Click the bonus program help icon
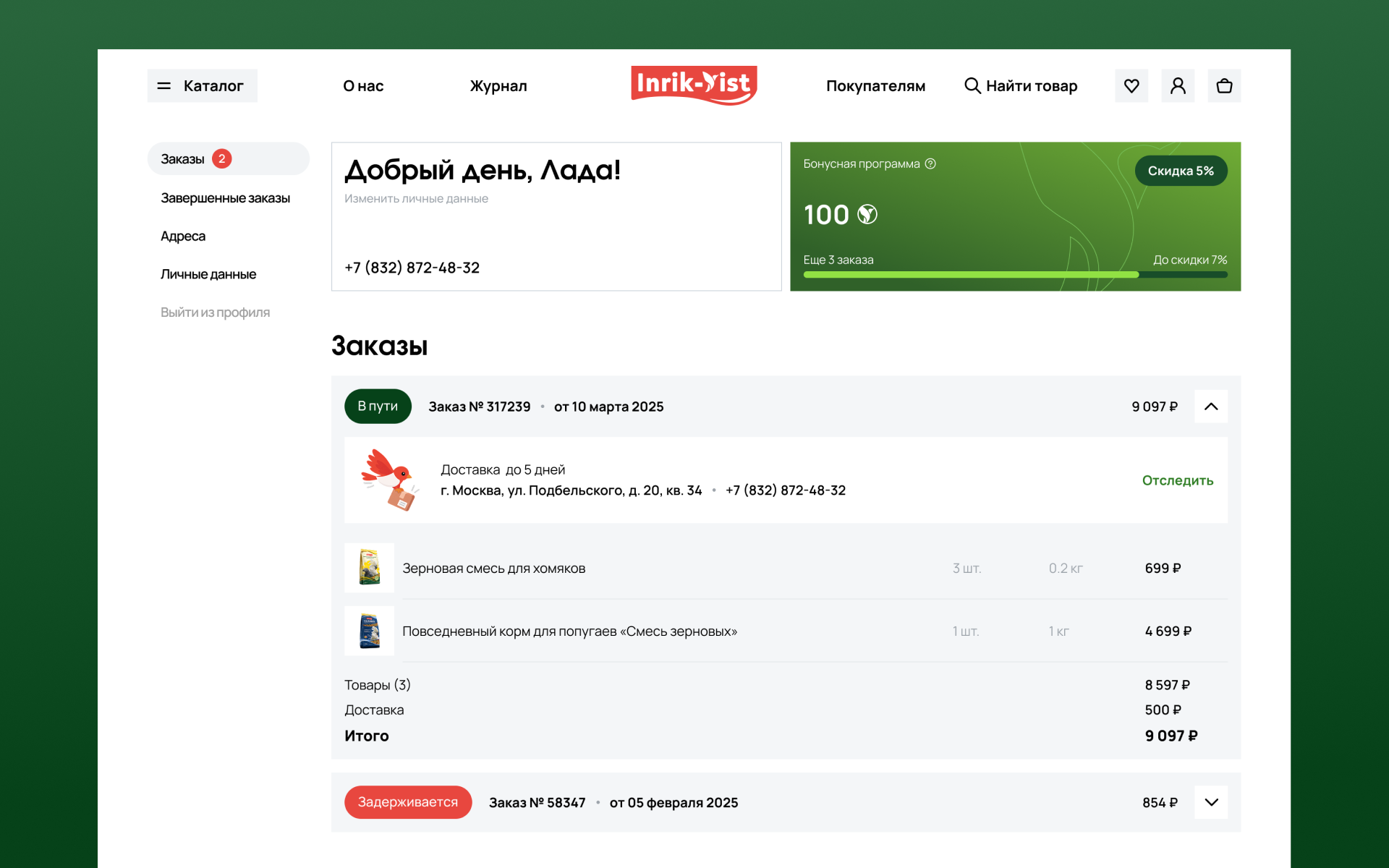The width and height of the screenshot is (1389, 868). click(x=930, y=164)
